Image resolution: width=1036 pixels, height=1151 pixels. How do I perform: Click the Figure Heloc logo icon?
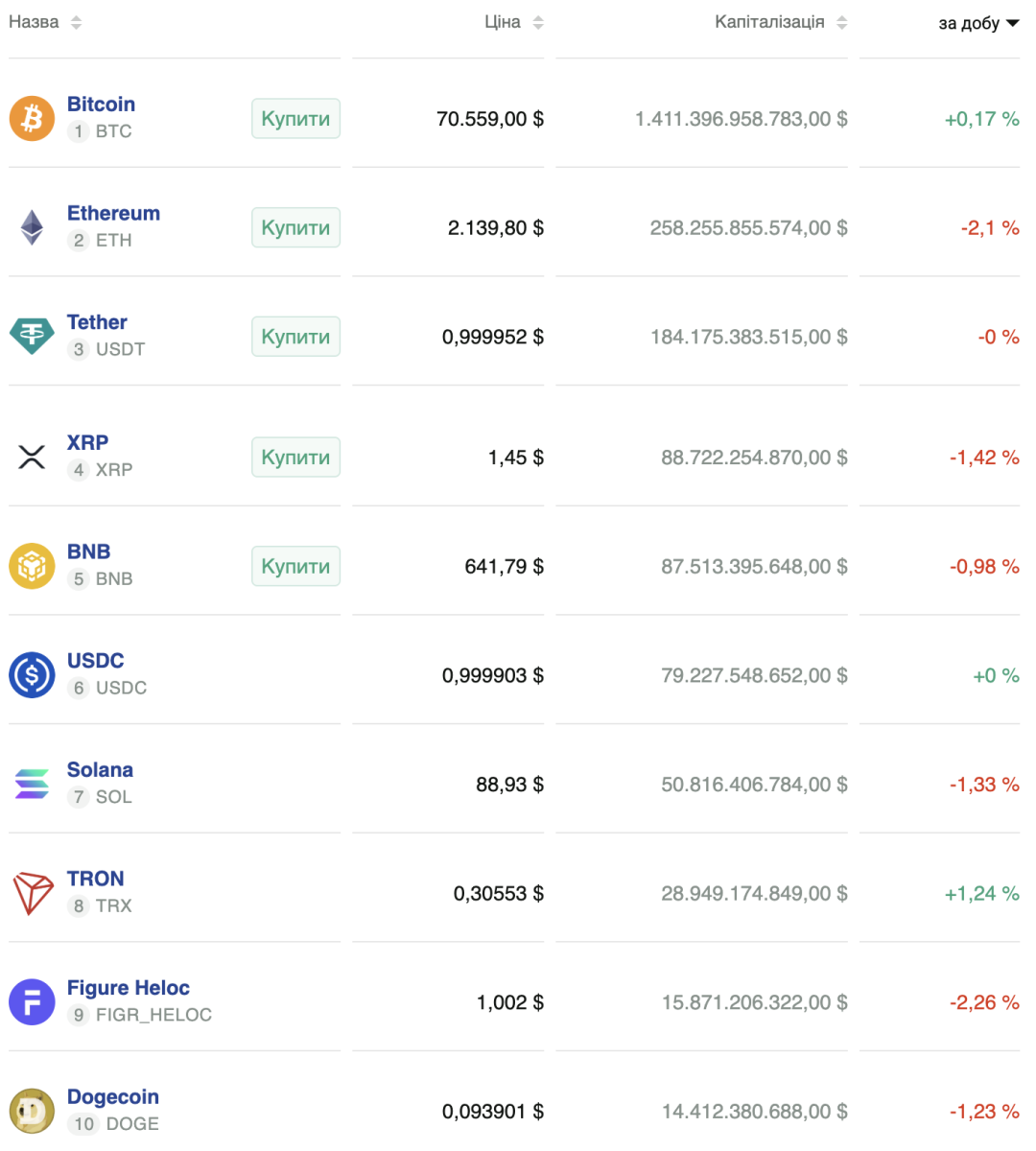pyautogui.click(x=32, y=1002)
